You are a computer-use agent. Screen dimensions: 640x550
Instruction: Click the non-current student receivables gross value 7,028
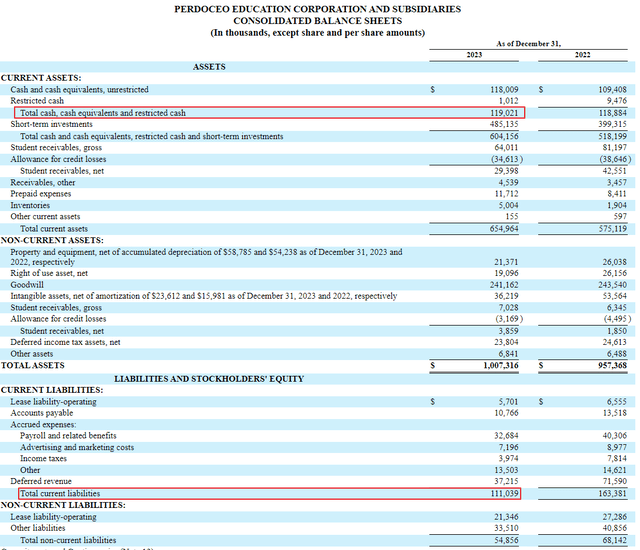tap(509, 308)
